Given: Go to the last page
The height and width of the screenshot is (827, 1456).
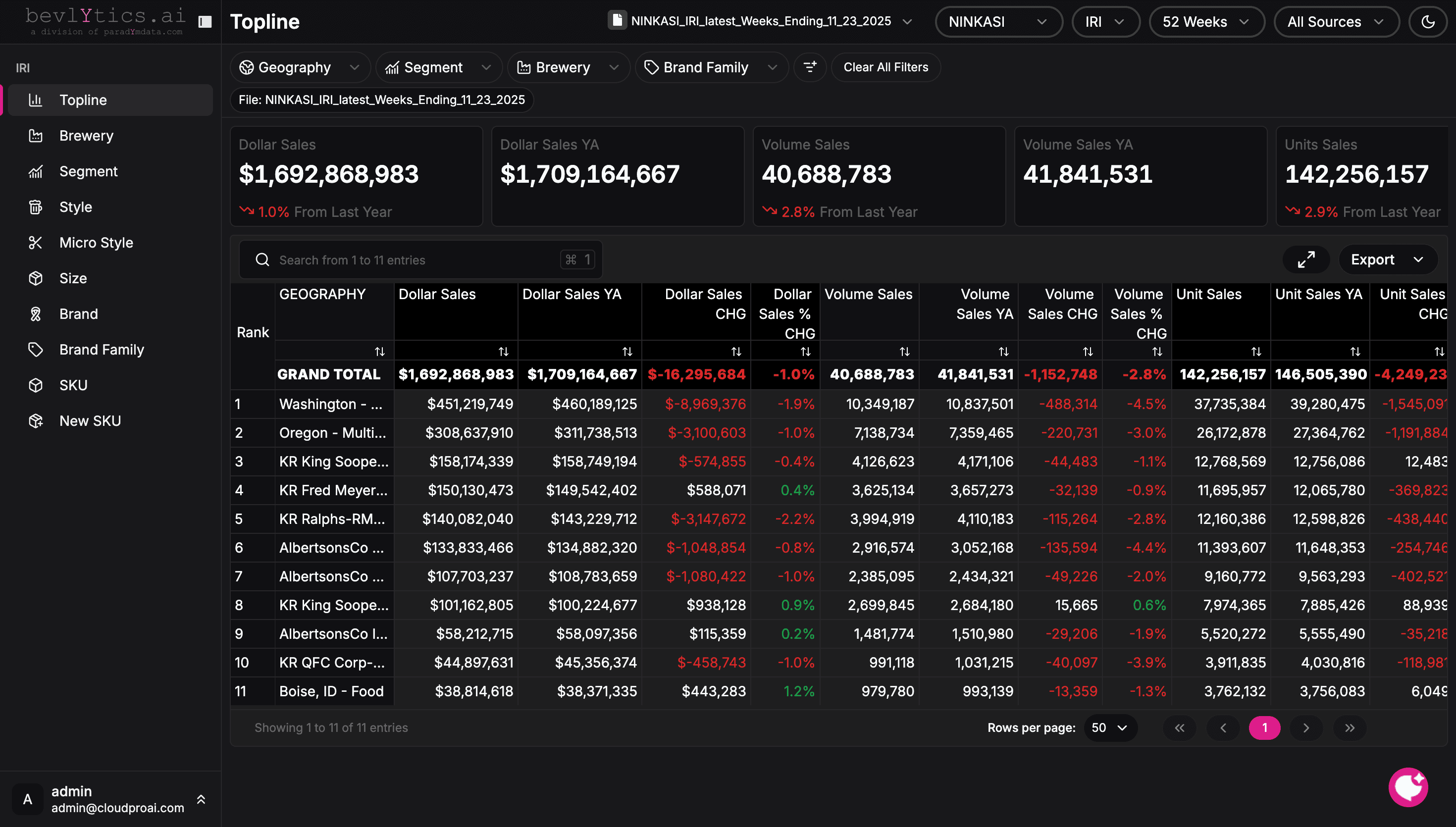Looking at the screenshot, I should pyautogui.click(x=1350, y=727).
